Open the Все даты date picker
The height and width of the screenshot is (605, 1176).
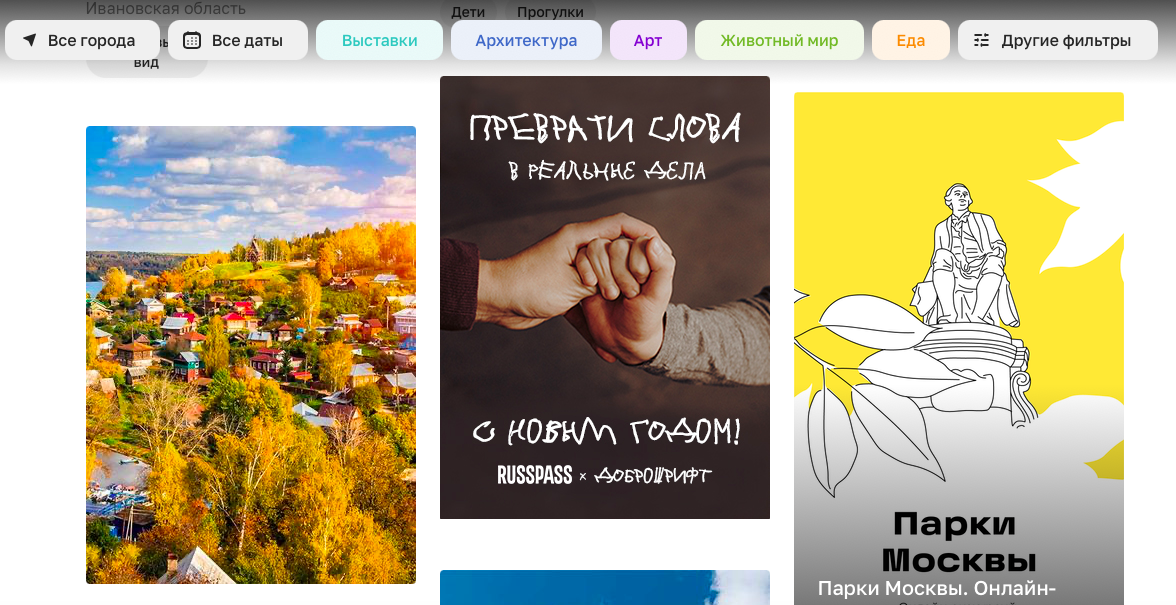click(x=238, y=40)
